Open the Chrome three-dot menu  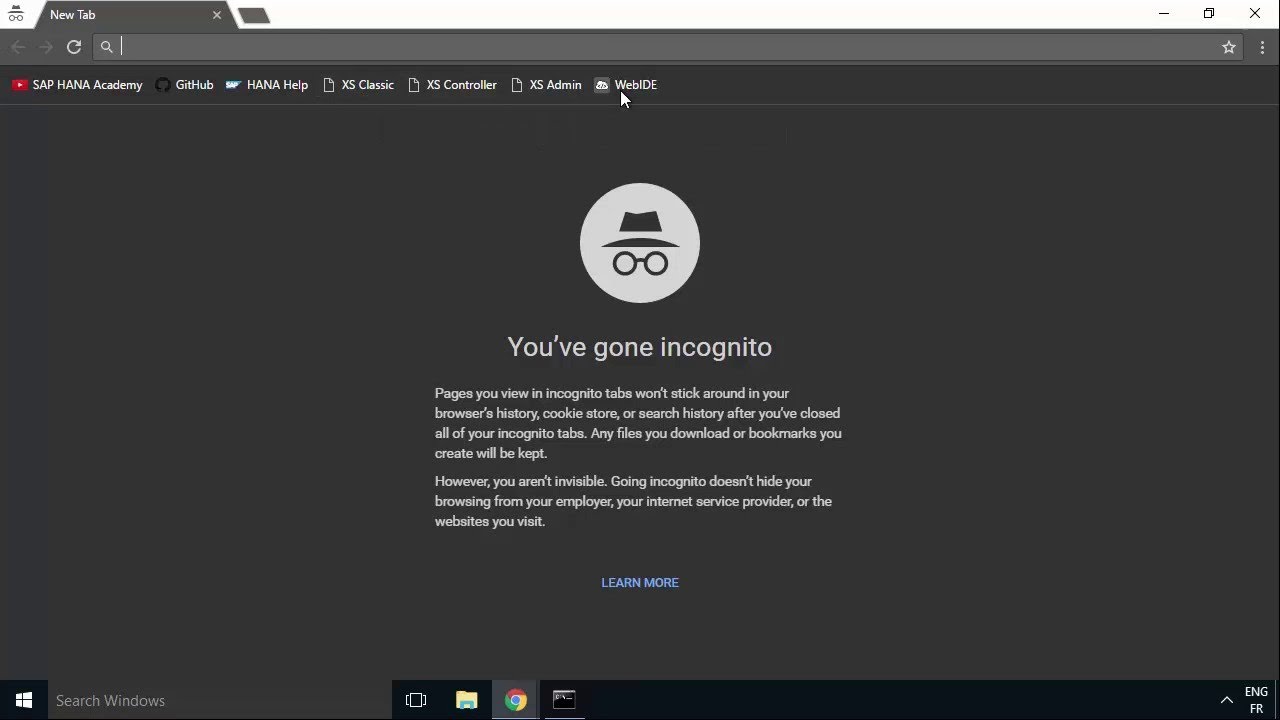[x=1262, y=47]
